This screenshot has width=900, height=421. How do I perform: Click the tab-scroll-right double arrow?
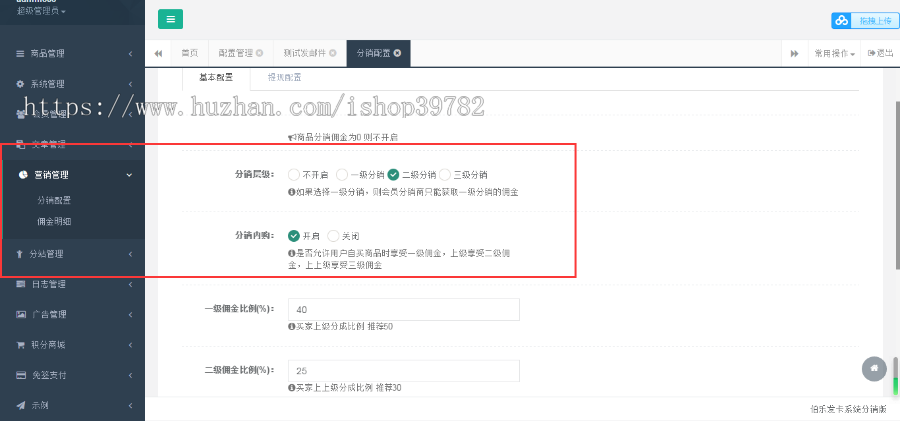pyautogui.click(x=795, y=53)
